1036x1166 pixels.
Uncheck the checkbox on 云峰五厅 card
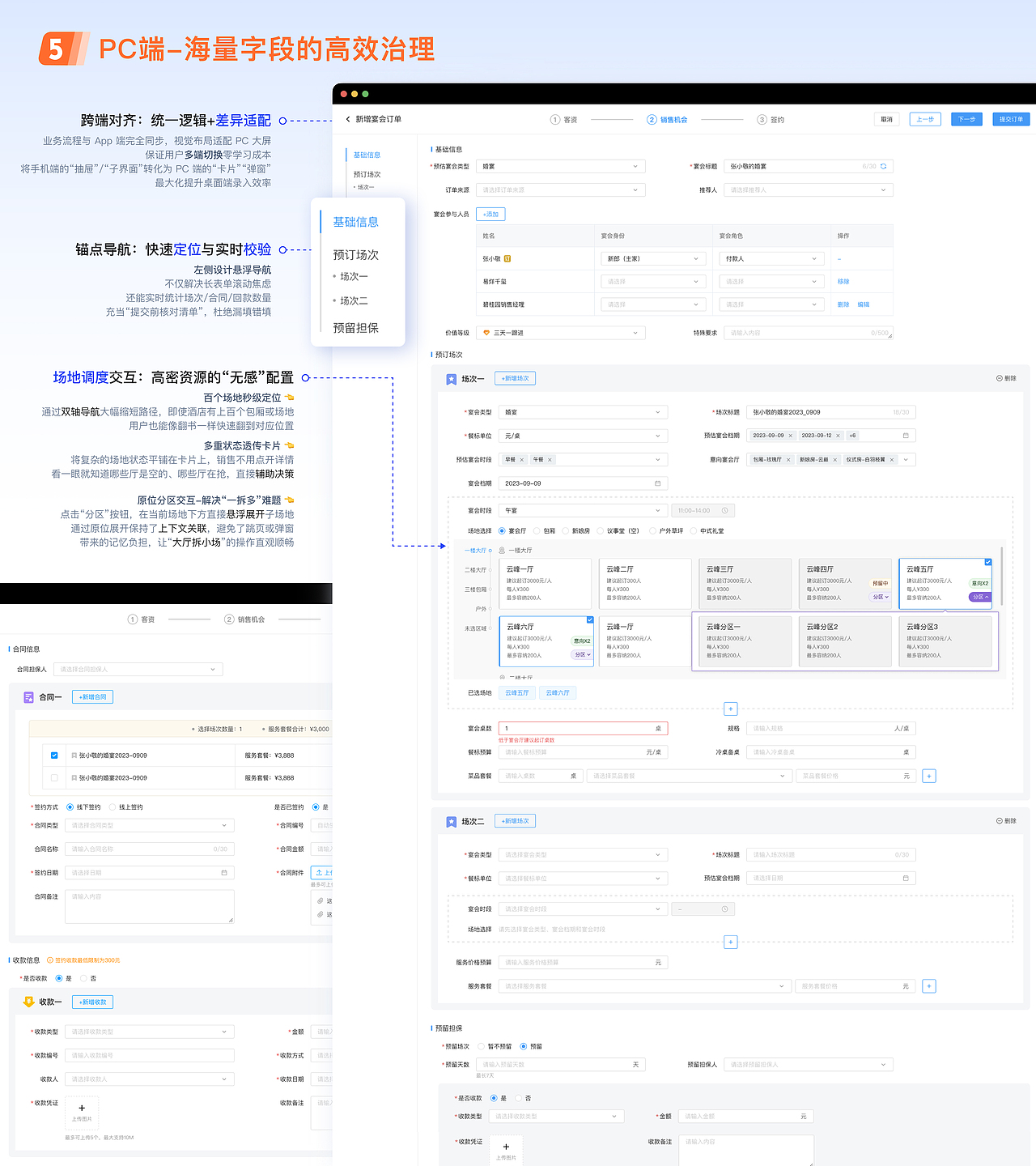988,562
